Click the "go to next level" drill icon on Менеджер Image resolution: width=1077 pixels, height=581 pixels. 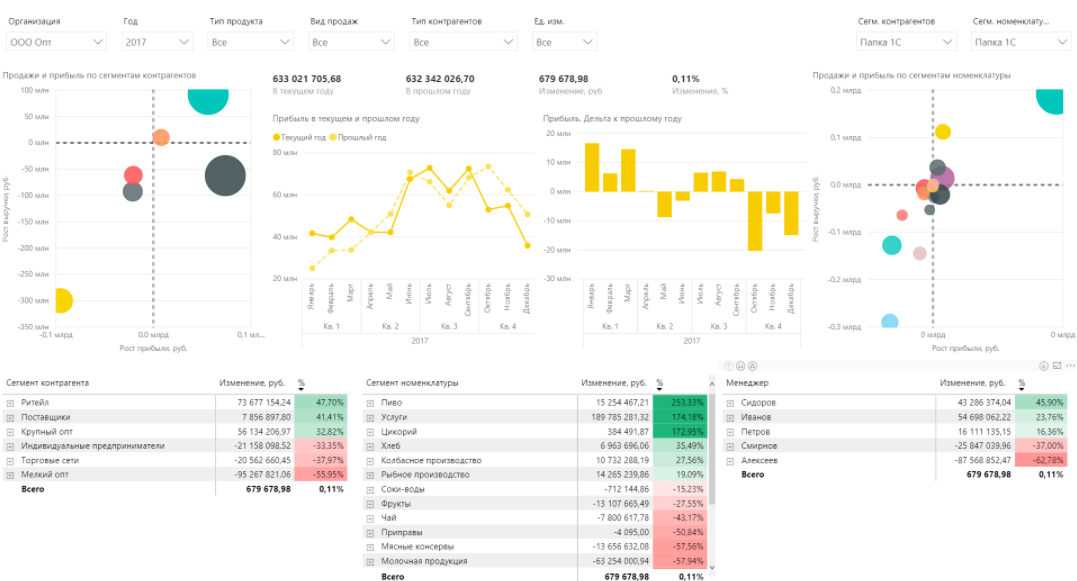coord(740,366)
